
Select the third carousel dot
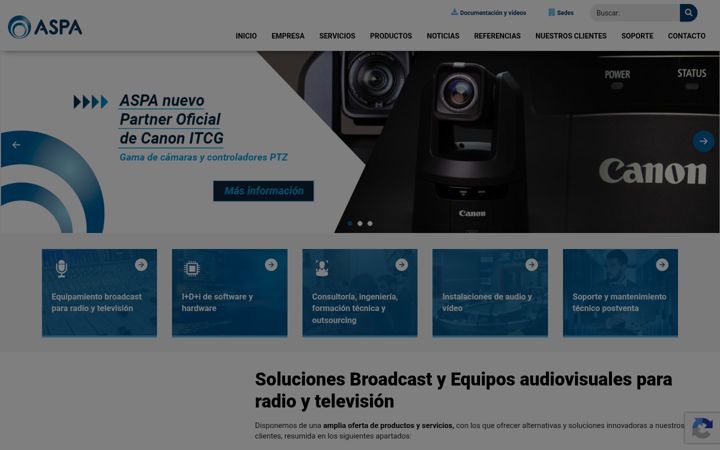point(370,223)
